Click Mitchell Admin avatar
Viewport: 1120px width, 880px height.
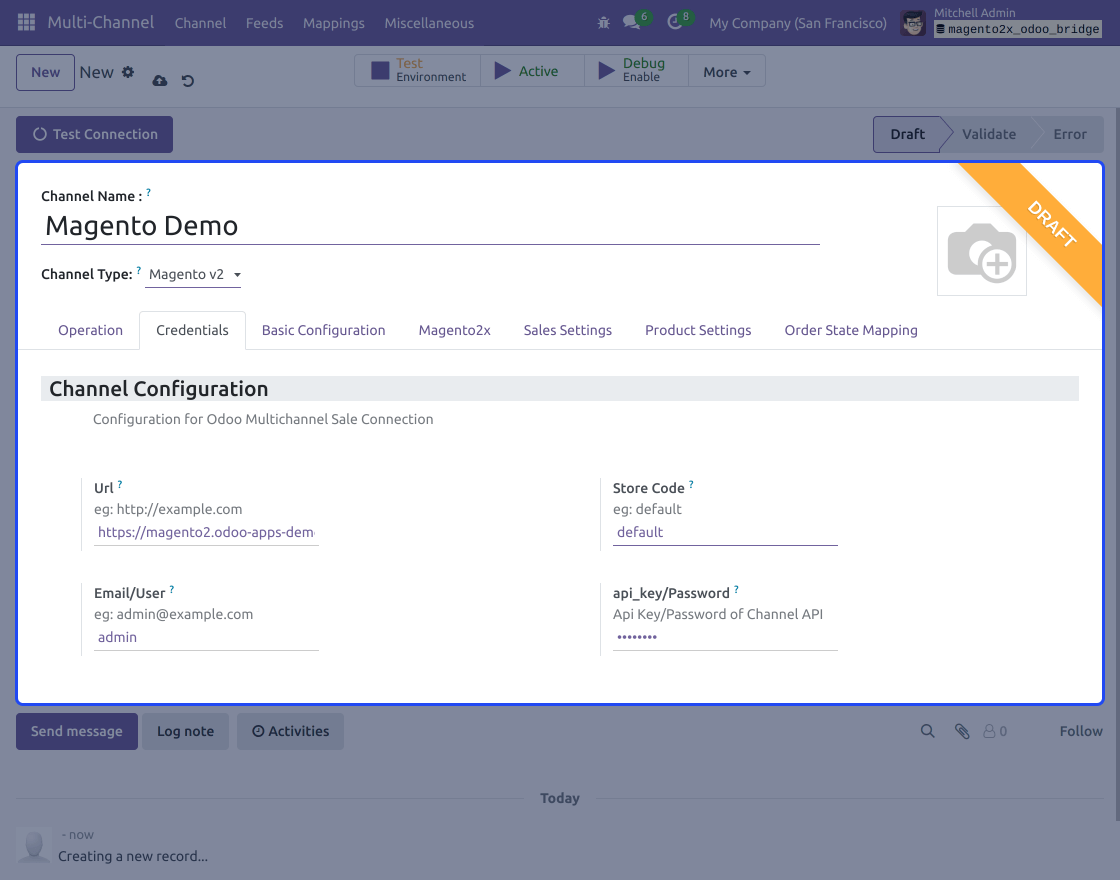point(913,23)
